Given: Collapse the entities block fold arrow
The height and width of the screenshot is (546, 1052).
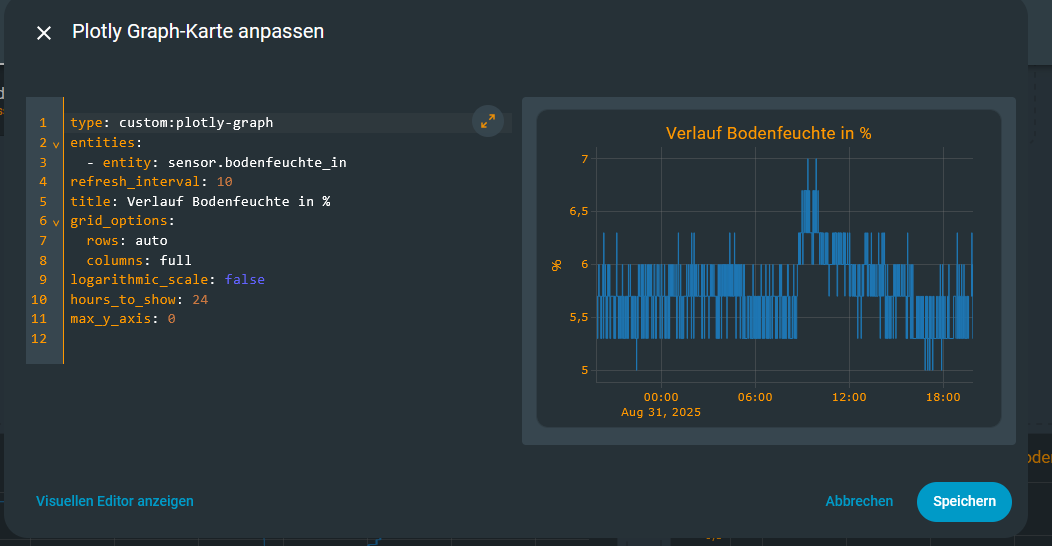Looking at the screenshot, I should (56, 144).
